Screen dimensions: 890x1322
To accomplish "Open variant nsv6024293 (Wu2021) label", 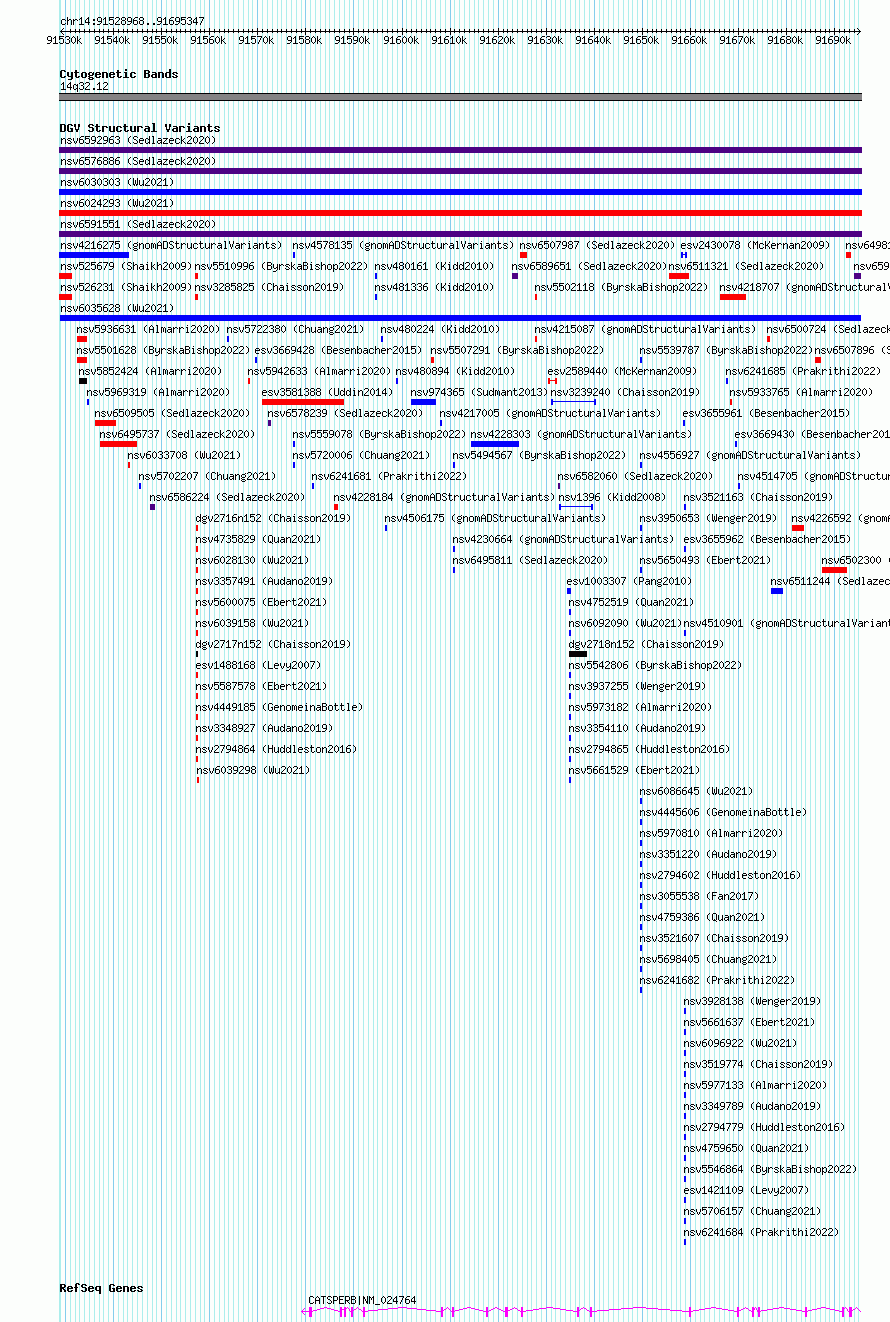I will [x=116, y=203].
